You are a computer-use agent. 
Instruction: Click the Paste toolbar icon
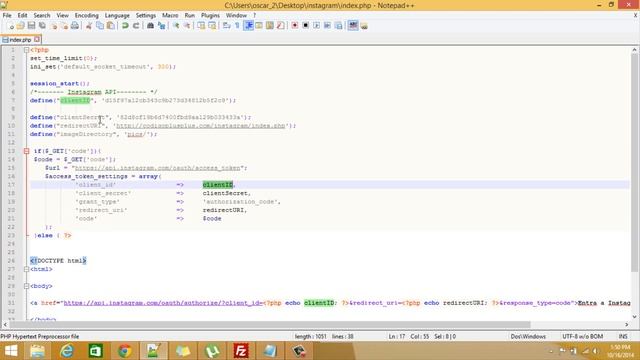pos(111,26)
